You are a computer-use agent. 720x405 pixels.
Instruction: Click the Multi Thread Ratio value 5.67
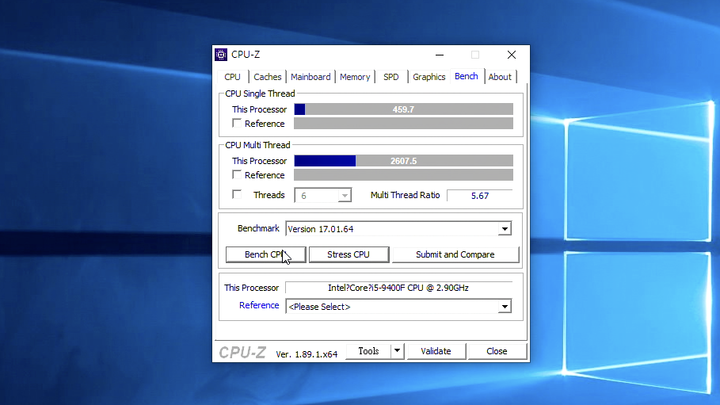pyautogui.click(x=480, y=196)
